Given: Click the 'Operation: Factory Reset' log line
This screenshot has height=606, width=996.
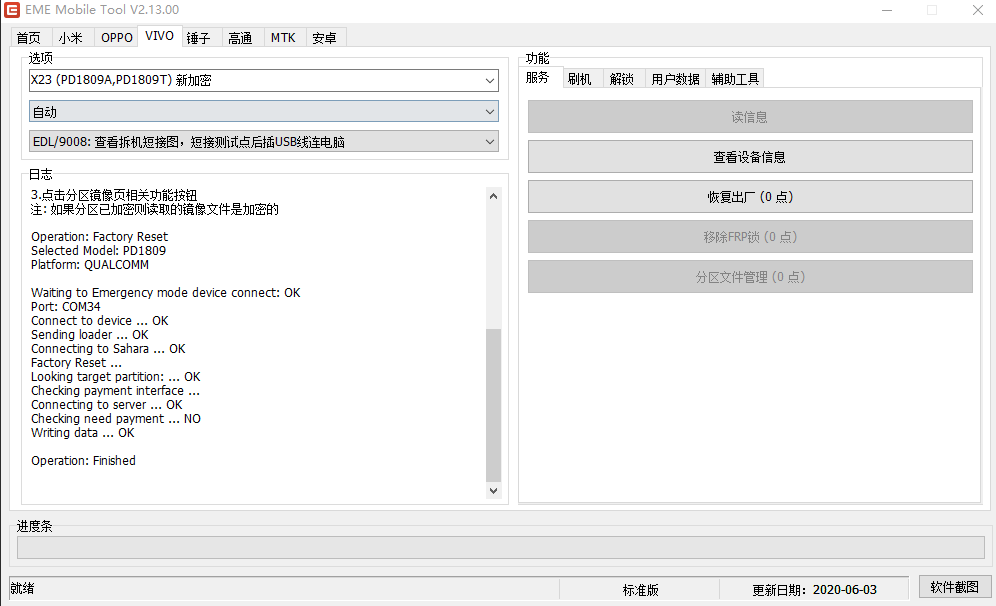Looking at the screenshot, I should point(99,237).
